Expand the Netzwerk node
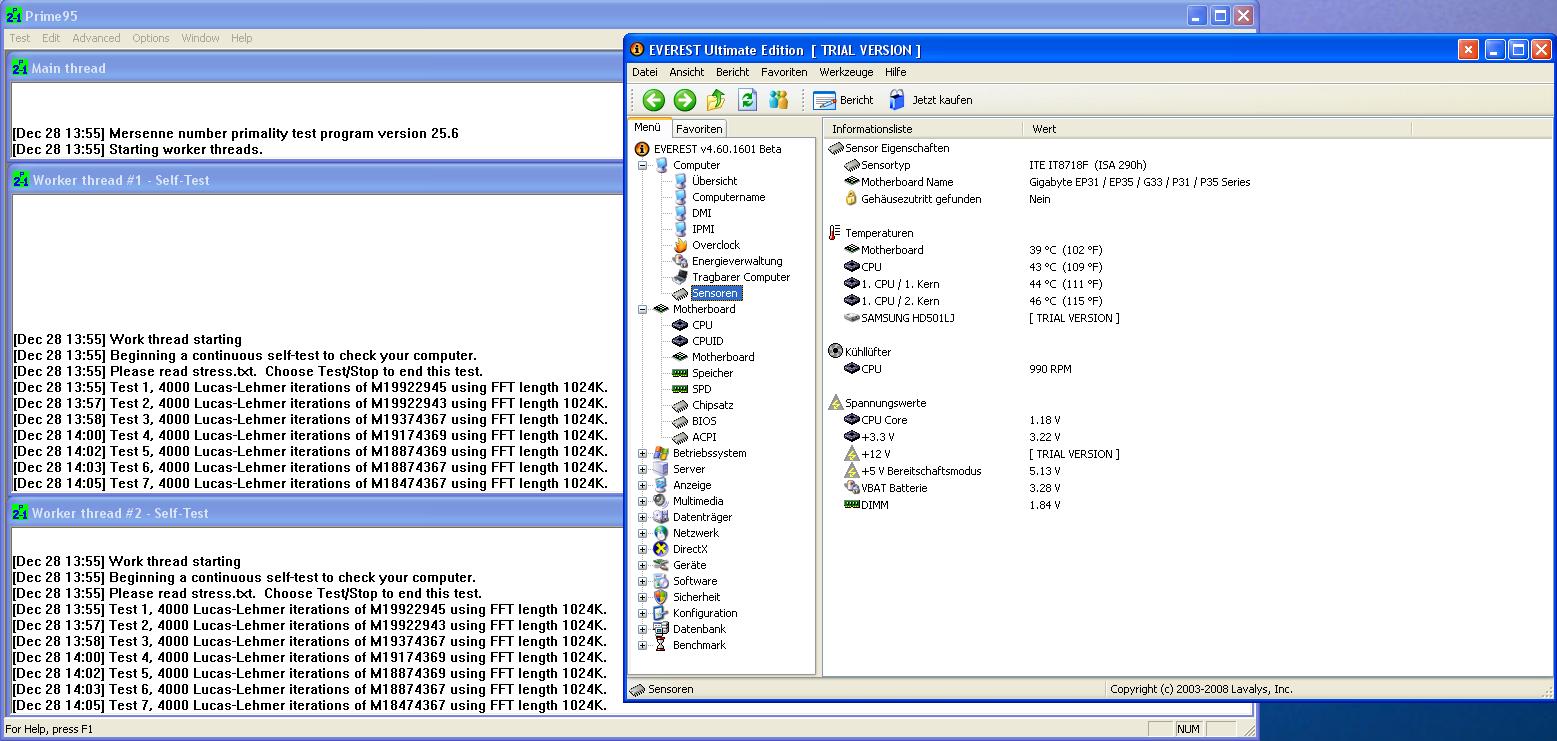This screenshot has width=1557, height=741. coord(642,533)
